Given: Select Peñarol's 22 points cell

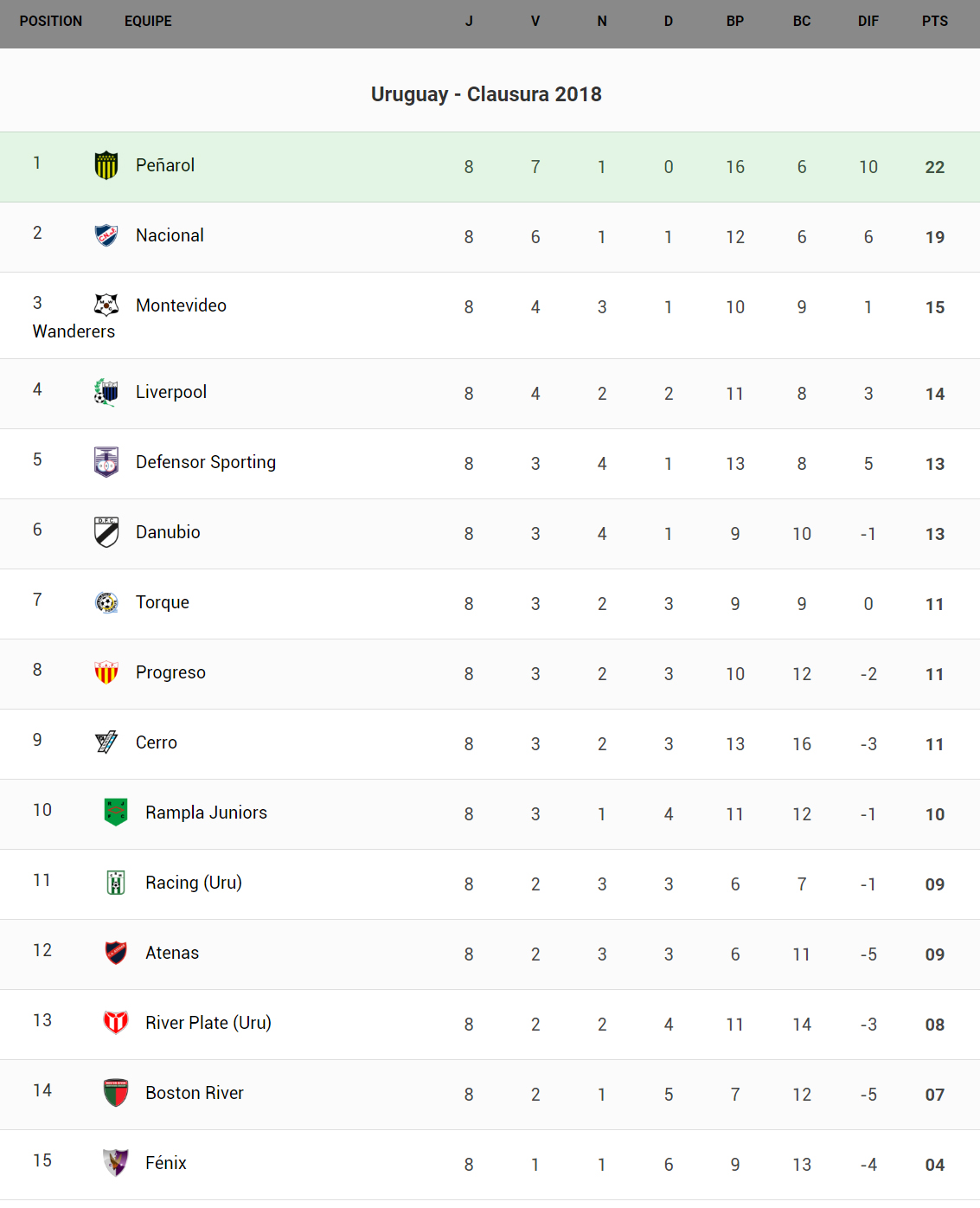Looking at the screenshot, I should click(934, 167).
